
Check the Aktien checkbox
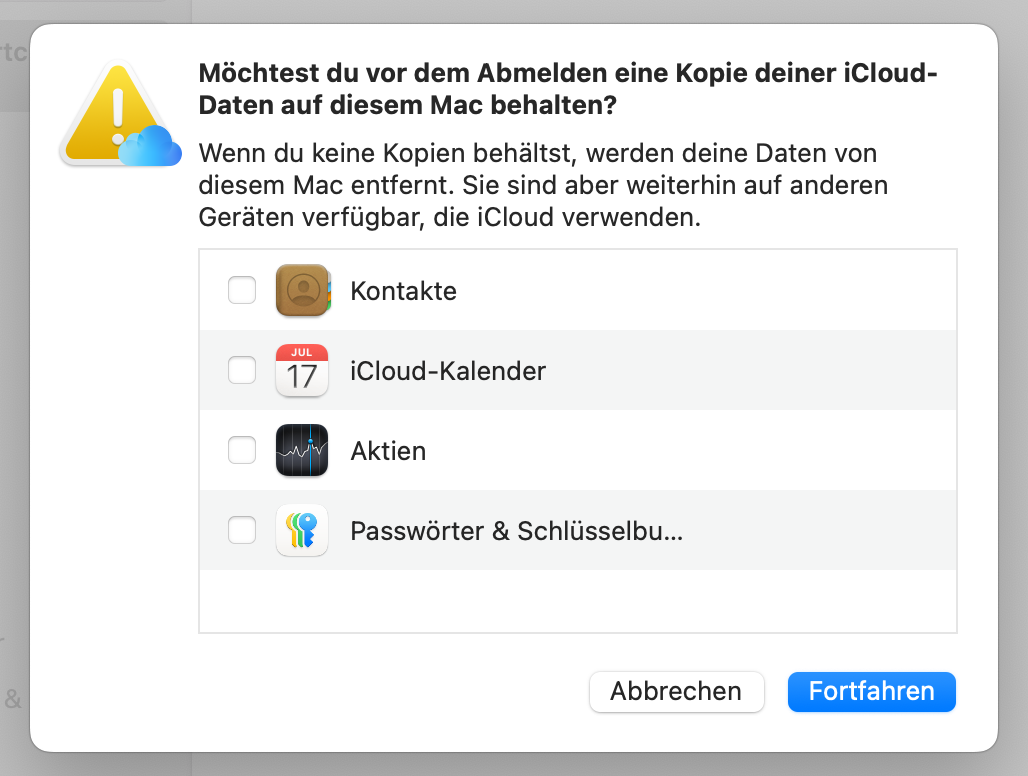242,450
